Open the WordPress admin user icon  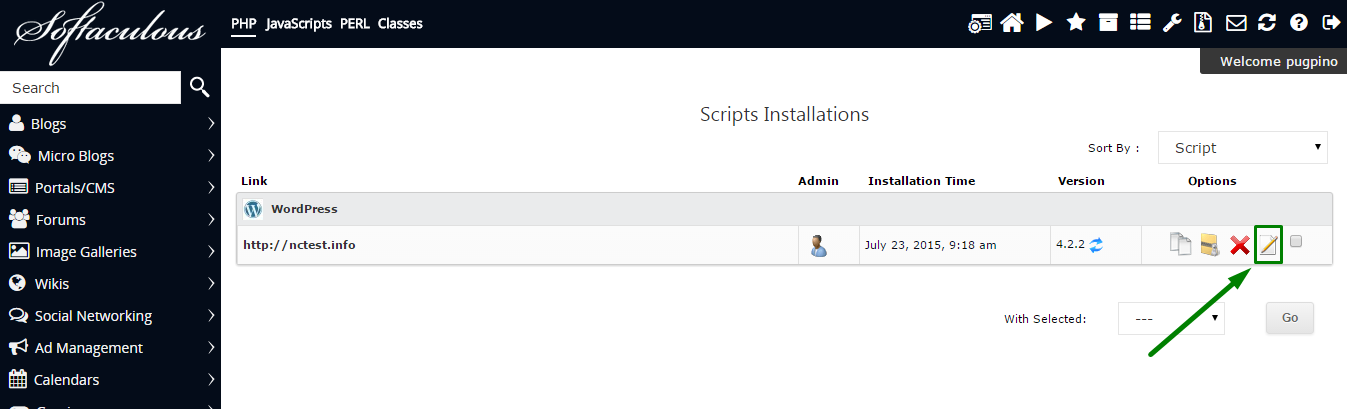819,245
